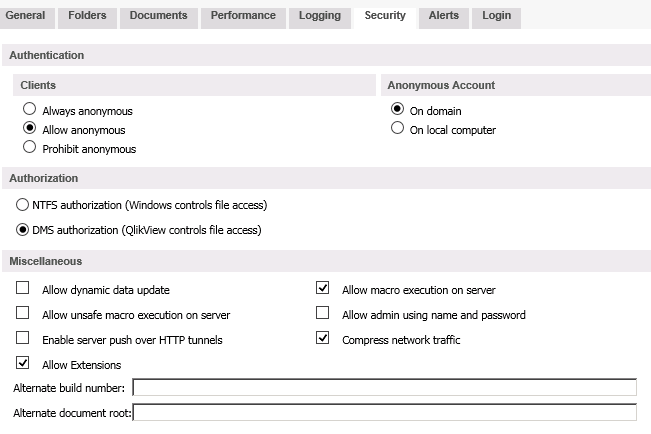Switch to the General tab
651x434 pixels.
[x=26, y=15]
